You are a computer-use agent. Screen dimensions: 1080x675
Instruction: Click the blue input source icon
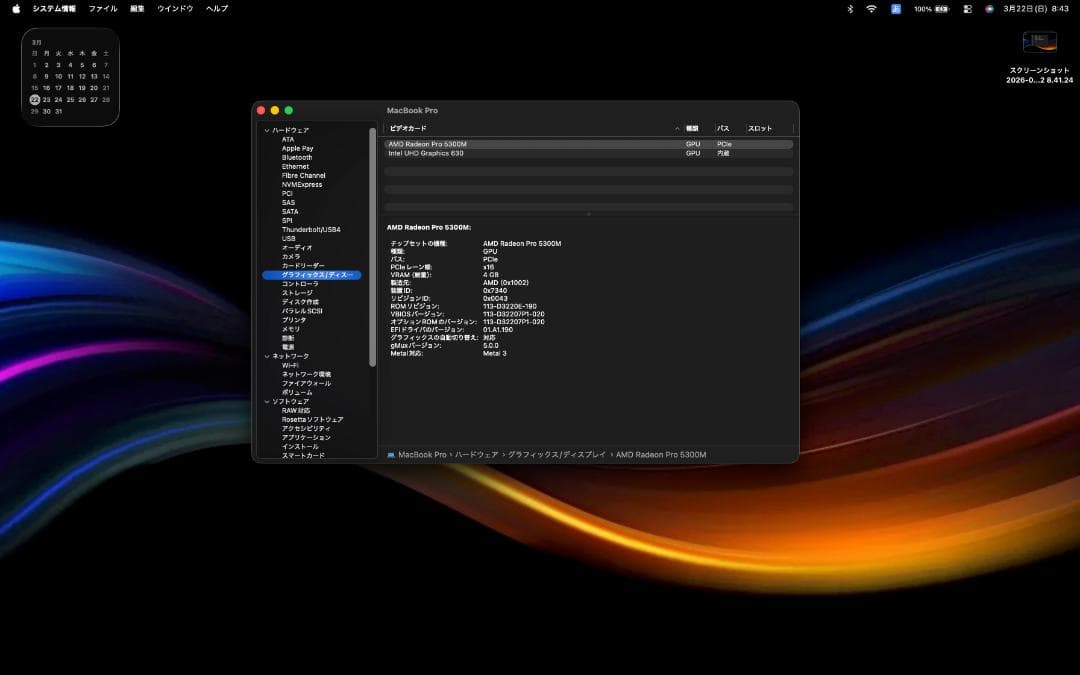click(x=895, y=9)
